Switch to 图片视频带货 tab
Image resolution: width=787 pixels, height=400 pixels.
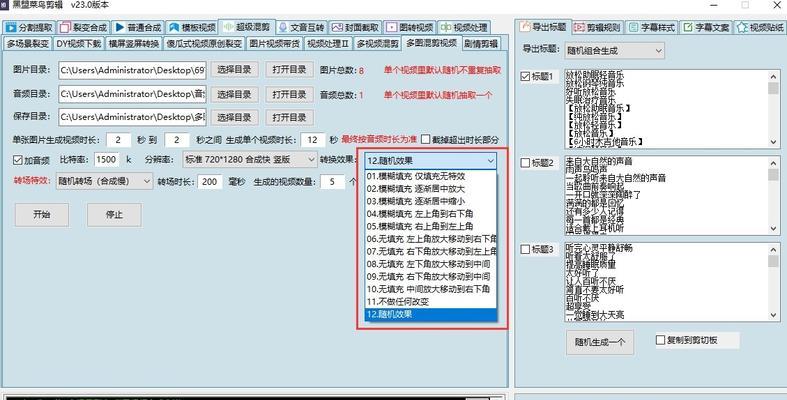(x=274, y=44)
